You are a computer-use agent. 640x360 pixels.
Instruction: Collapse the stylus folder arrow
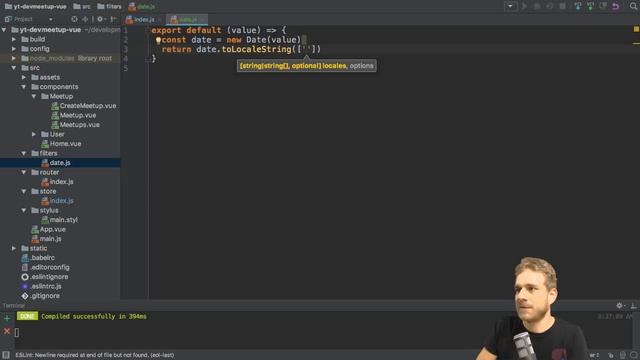tap(24, 210)
